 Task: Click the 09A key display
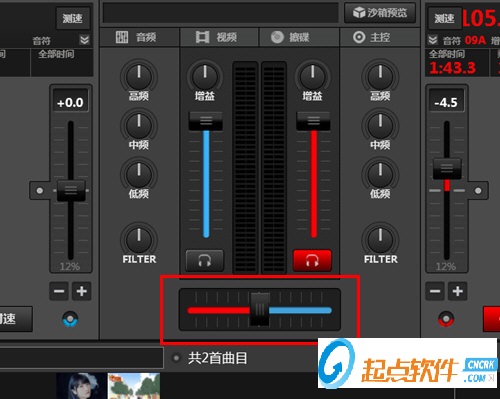point(475,40)
